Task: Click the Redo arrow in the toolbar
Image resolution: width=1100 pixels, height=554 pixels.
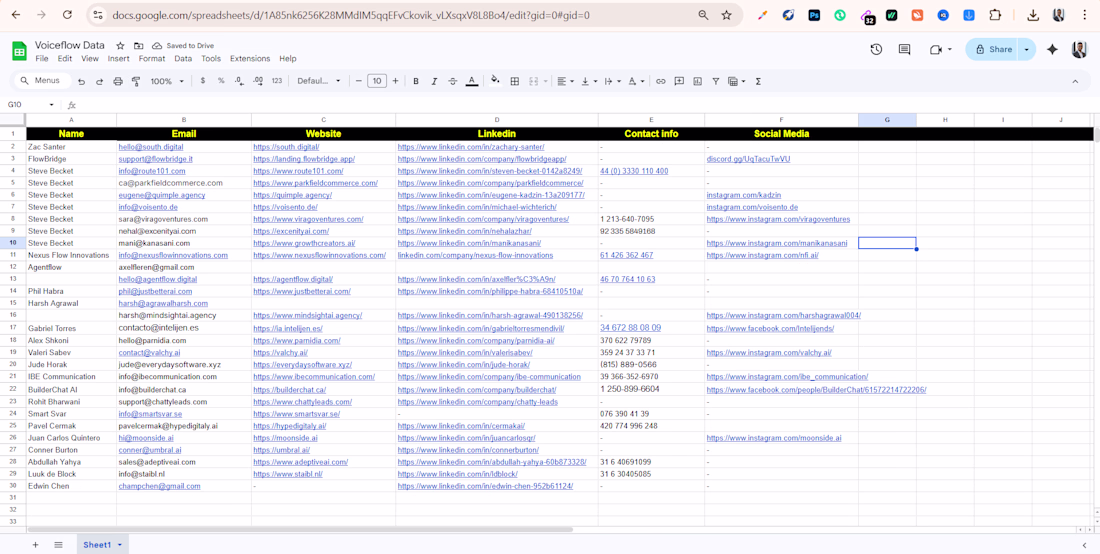Action: point(100,81)
